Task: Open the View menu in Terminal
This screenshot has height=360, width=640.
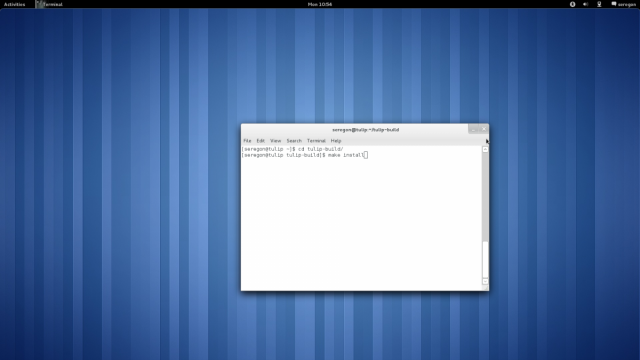Action: coord(276,141)
